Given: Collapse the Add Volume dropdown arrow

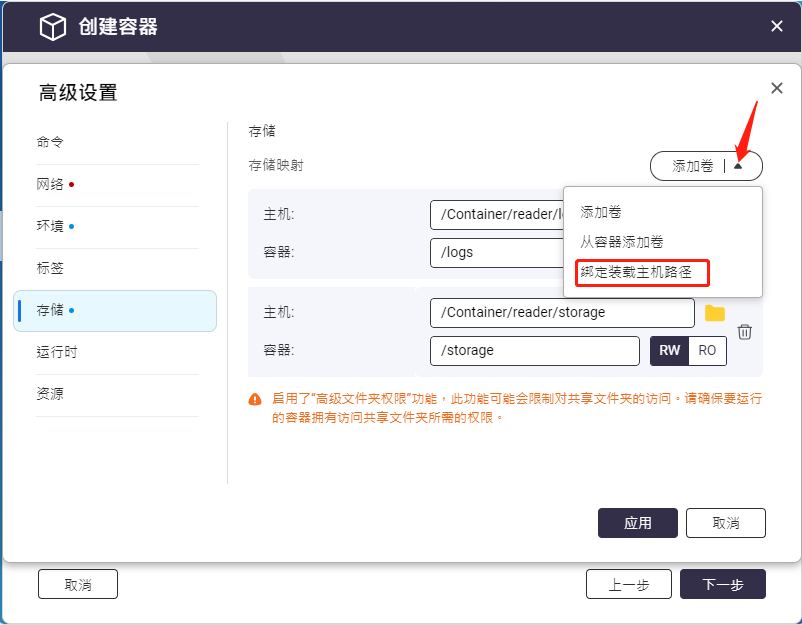Looking at the screenshot, I should tap(738, 166).
